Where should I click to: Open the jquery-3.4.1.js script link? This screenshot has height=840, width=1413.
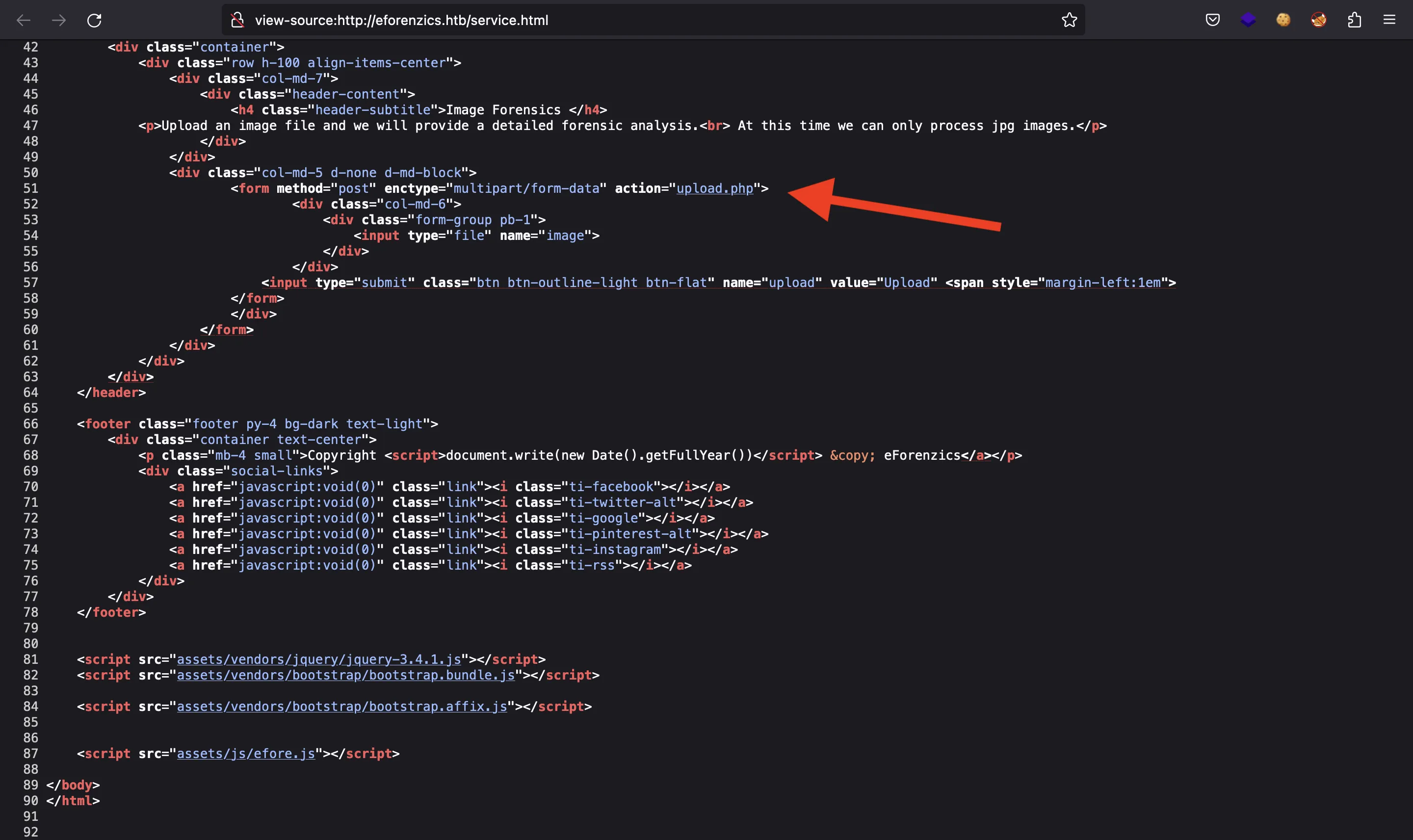319,659
